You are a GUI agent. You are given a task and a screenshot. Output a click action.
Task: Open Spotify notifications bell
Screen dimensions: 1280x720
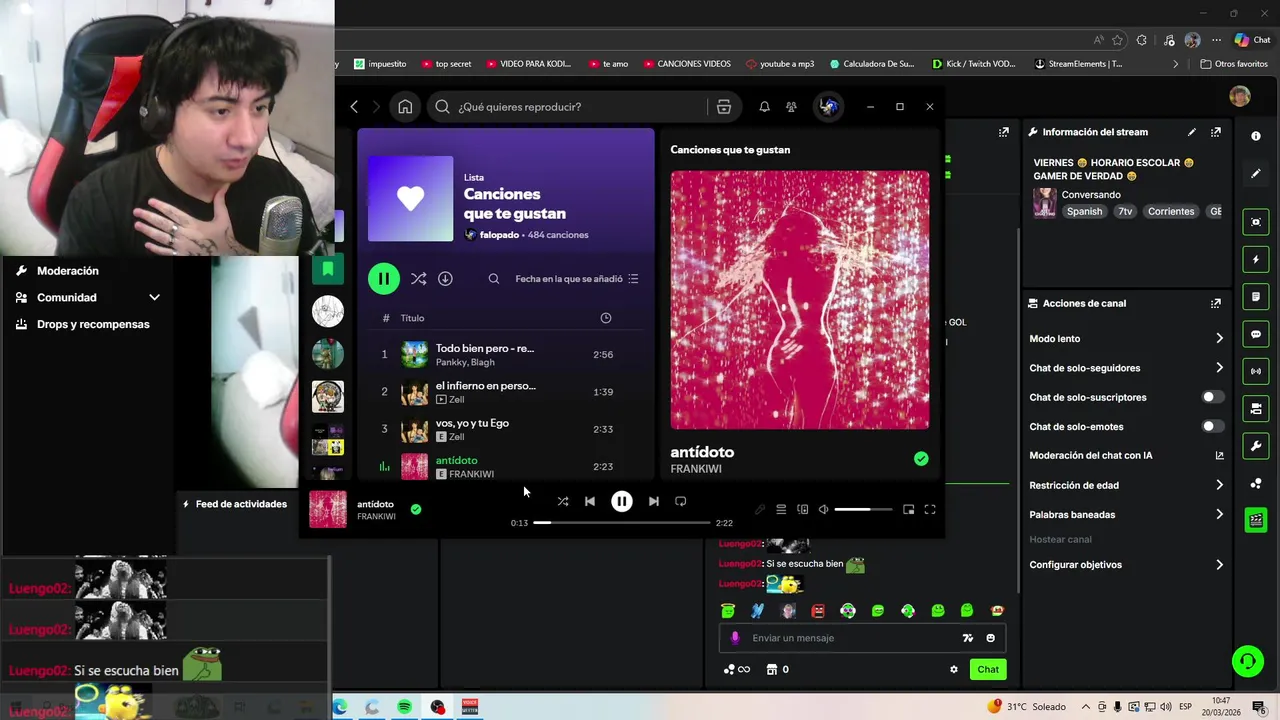point(764,107)
